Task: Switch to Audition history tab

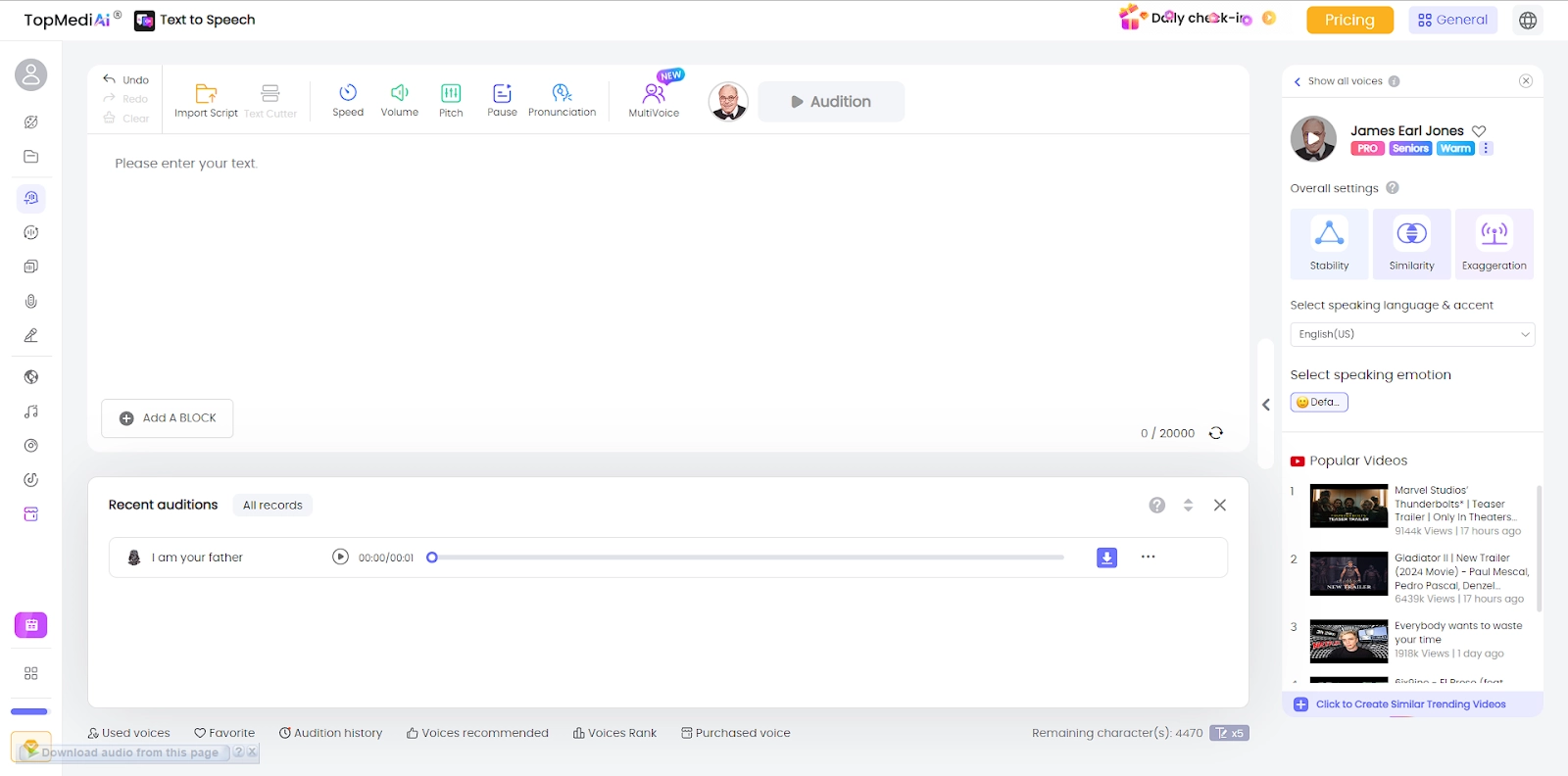Action: tap(330, 733)
